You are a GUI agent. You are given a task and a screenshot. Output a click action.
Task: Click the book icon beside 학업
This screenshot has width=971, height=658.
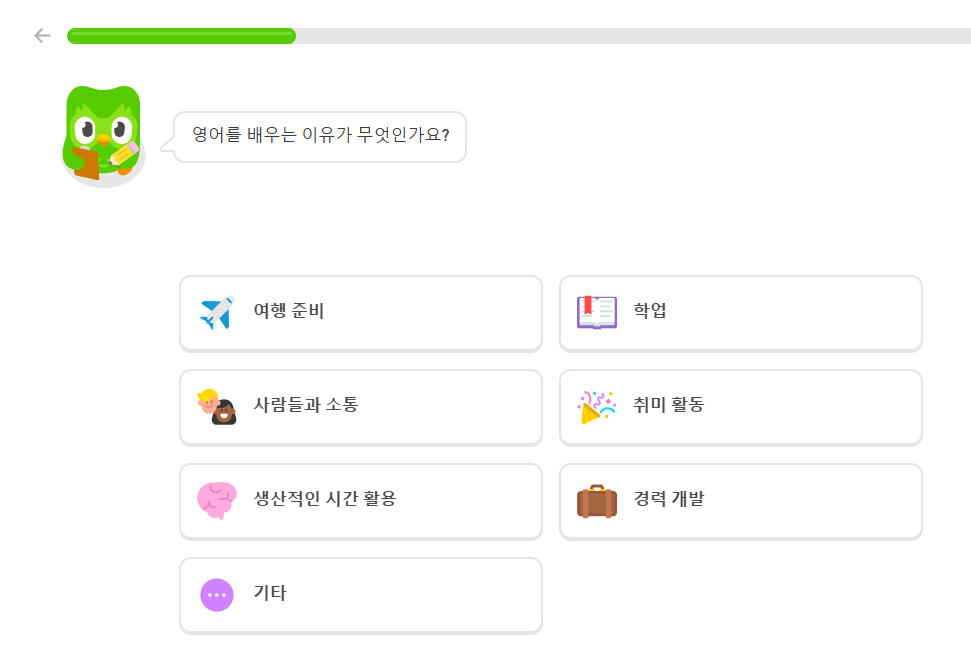click(595, 313)
